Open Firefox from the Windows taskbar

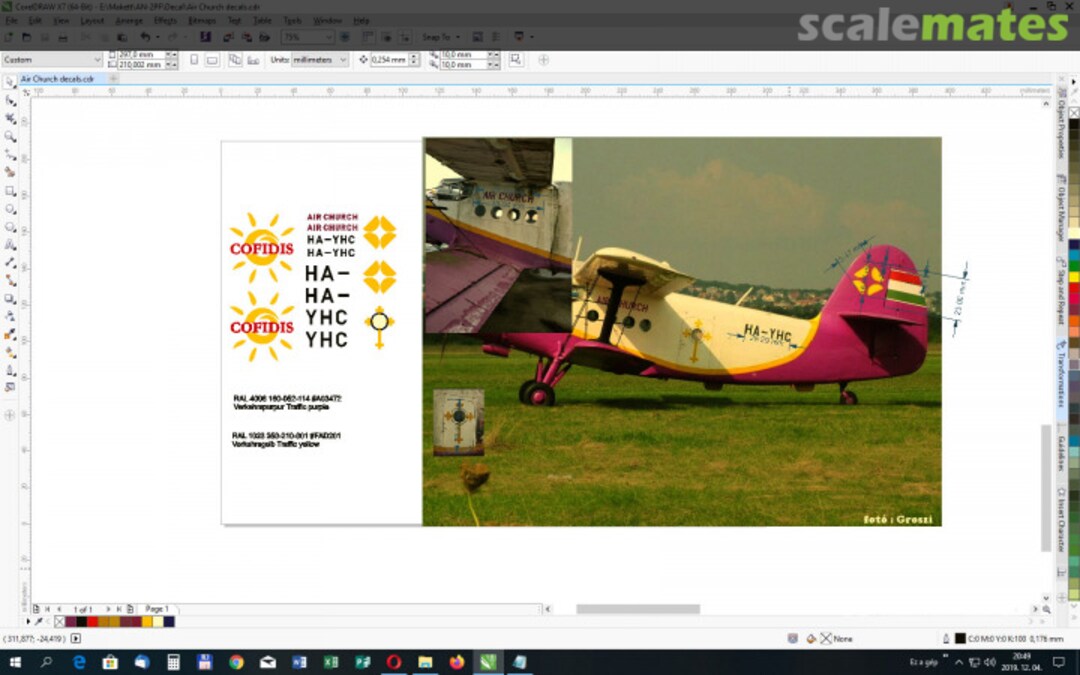456,662
